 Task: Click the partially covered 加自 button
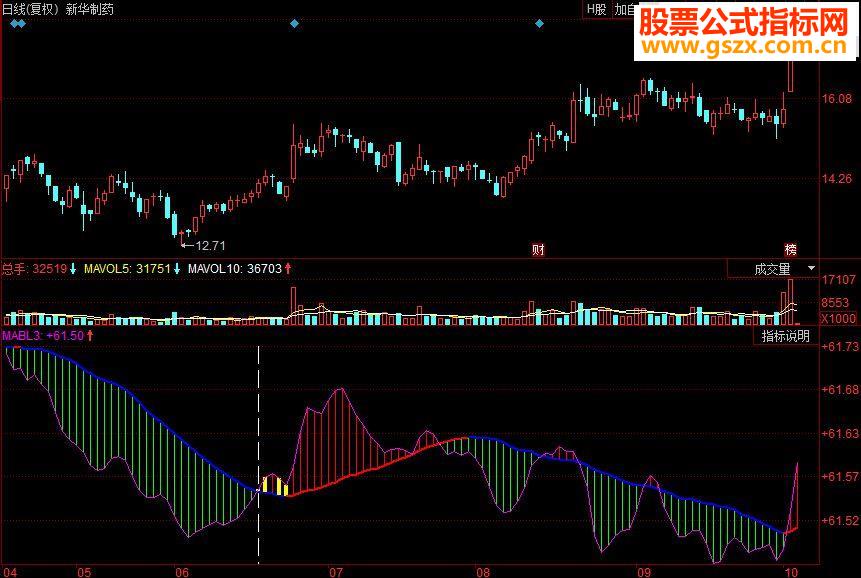coord(623,9)
